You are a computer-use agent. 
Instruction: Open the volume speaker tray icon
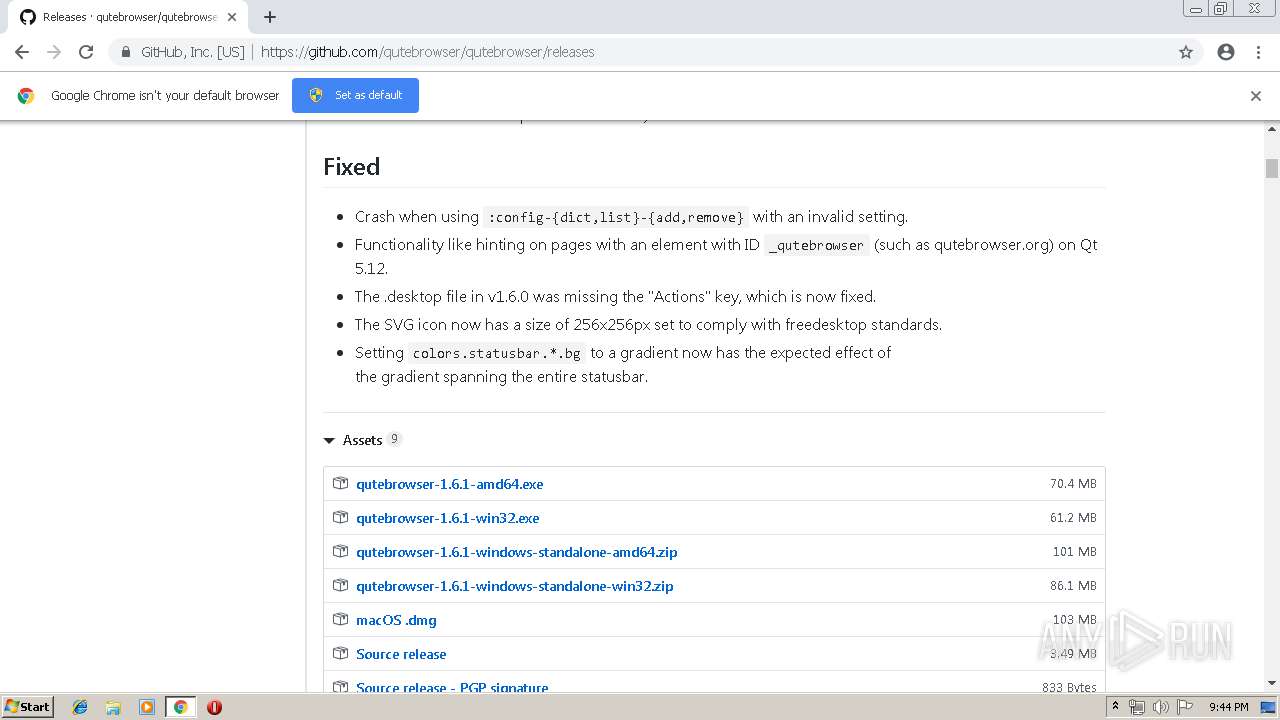[x=1161, y=707]
